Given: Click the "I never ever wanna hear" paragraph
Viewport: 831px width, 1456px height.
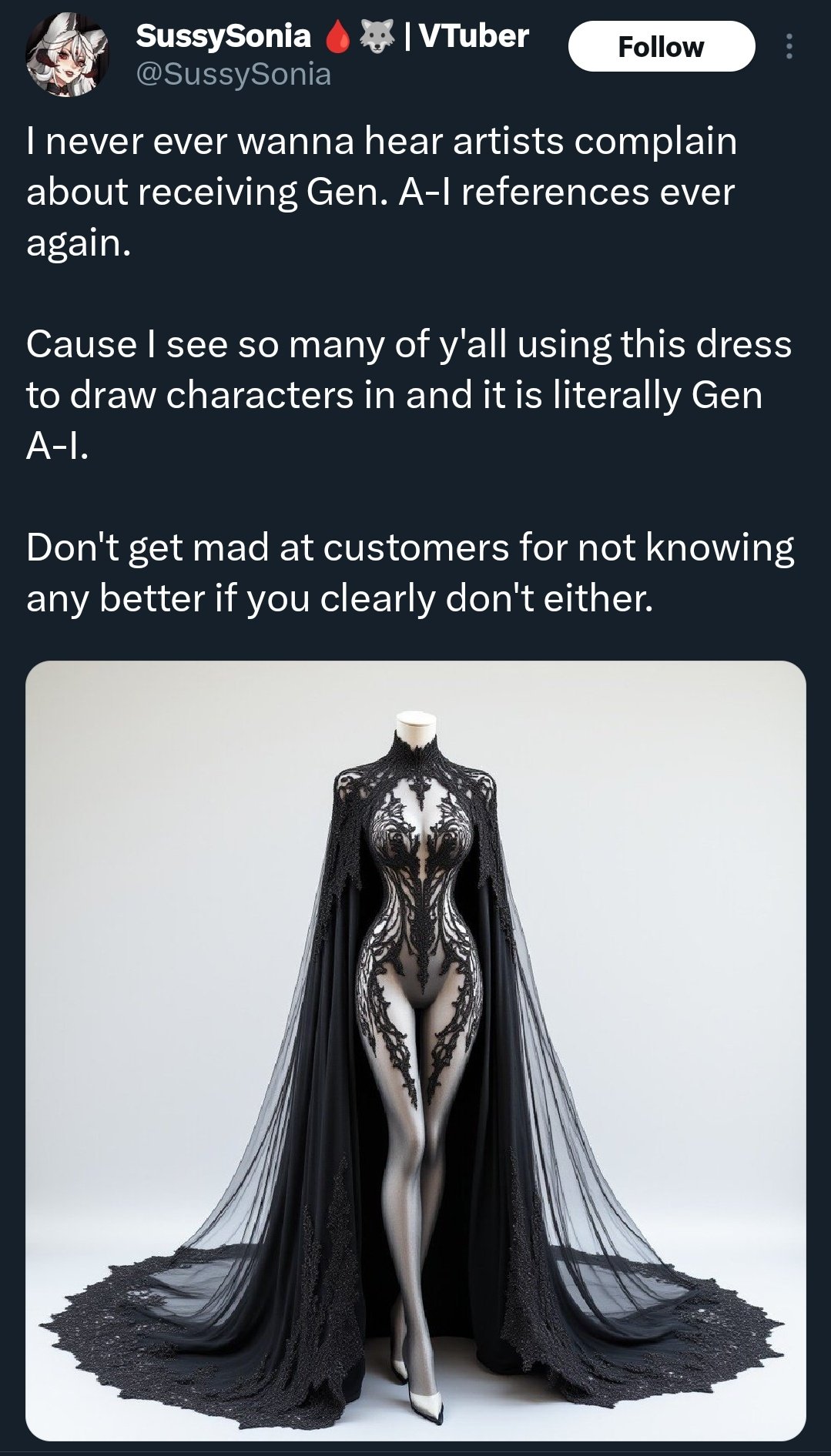Looking at the screenshot, I should [381, 192].
